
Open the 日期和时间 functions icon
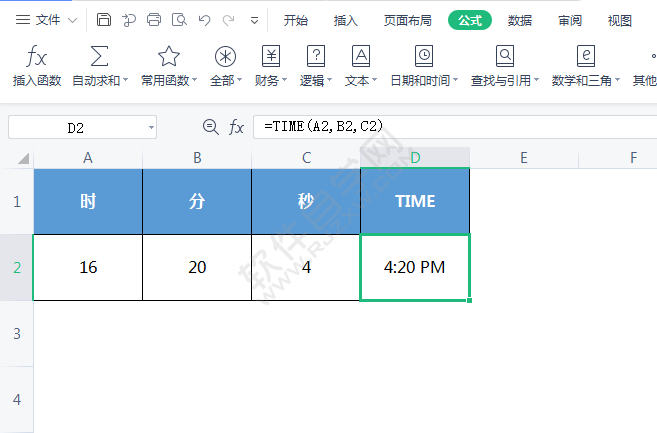424,56
